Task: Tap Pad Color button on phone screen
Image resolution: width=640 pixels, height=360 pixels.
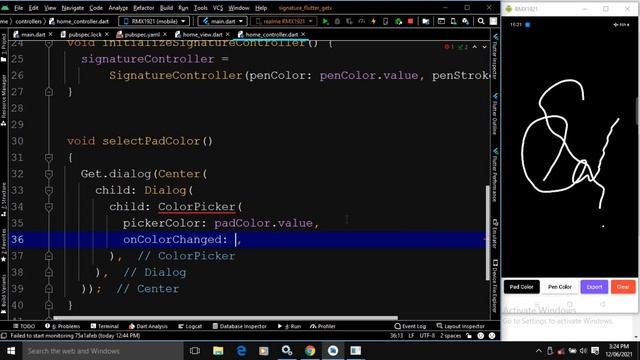Action: [522, 287]
